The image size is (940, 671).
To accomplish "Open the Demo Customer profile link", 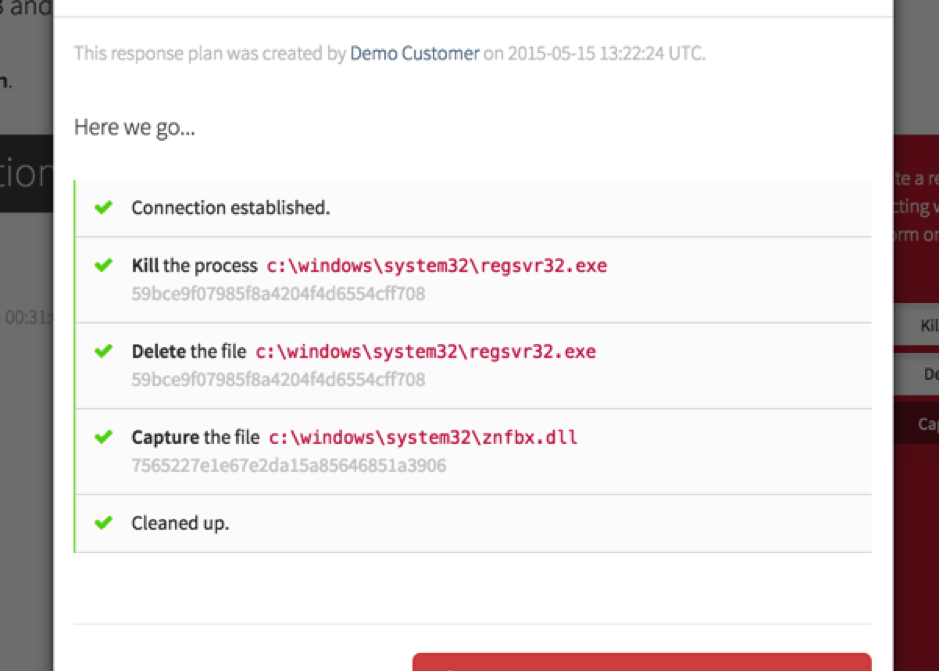I will point(414,53).
